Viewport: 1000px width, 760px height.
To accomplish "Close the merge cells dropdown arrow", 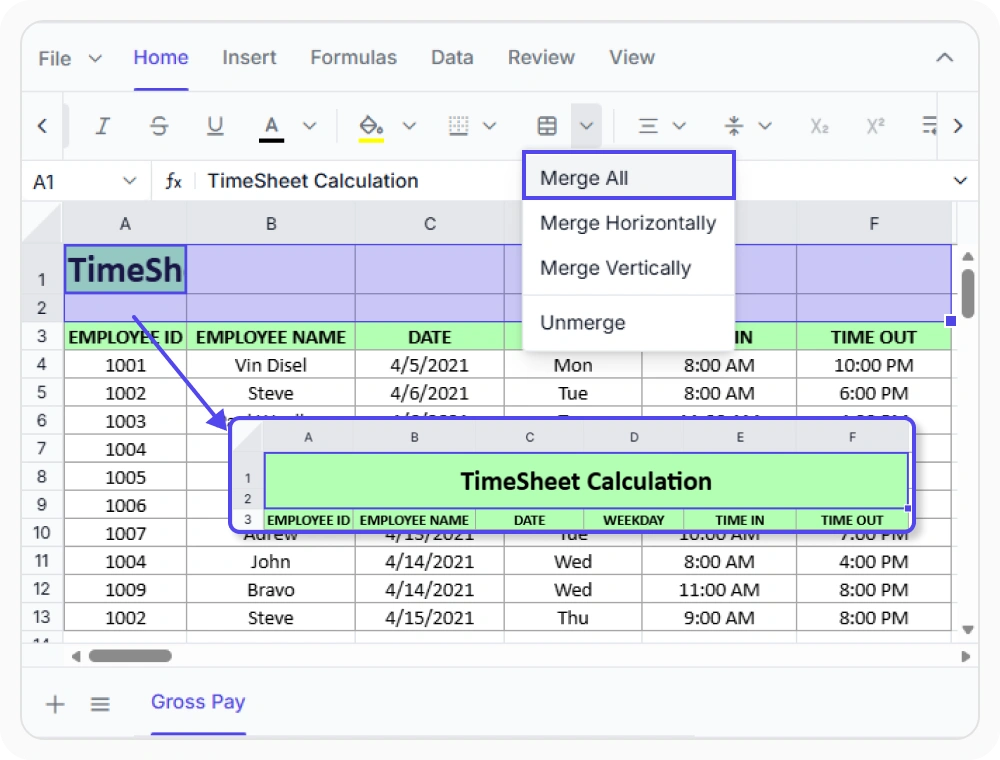I will click(x=586, y=126).
